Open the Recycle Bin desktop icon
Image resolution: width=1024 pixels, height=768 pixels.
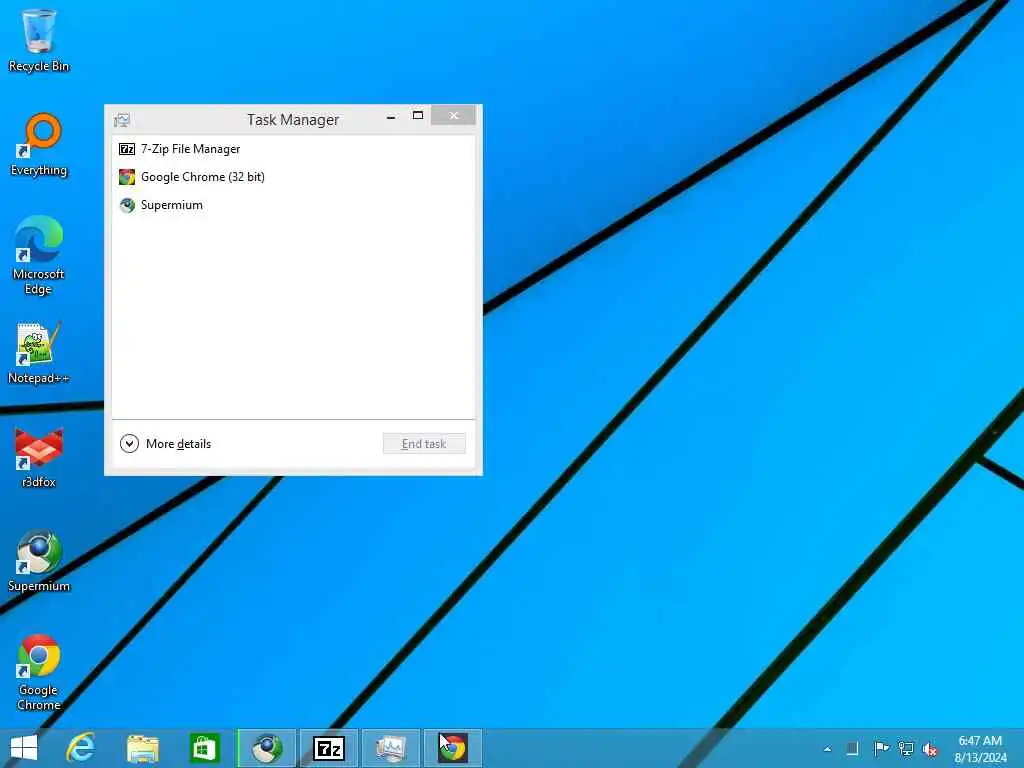(x=39, y=40)
